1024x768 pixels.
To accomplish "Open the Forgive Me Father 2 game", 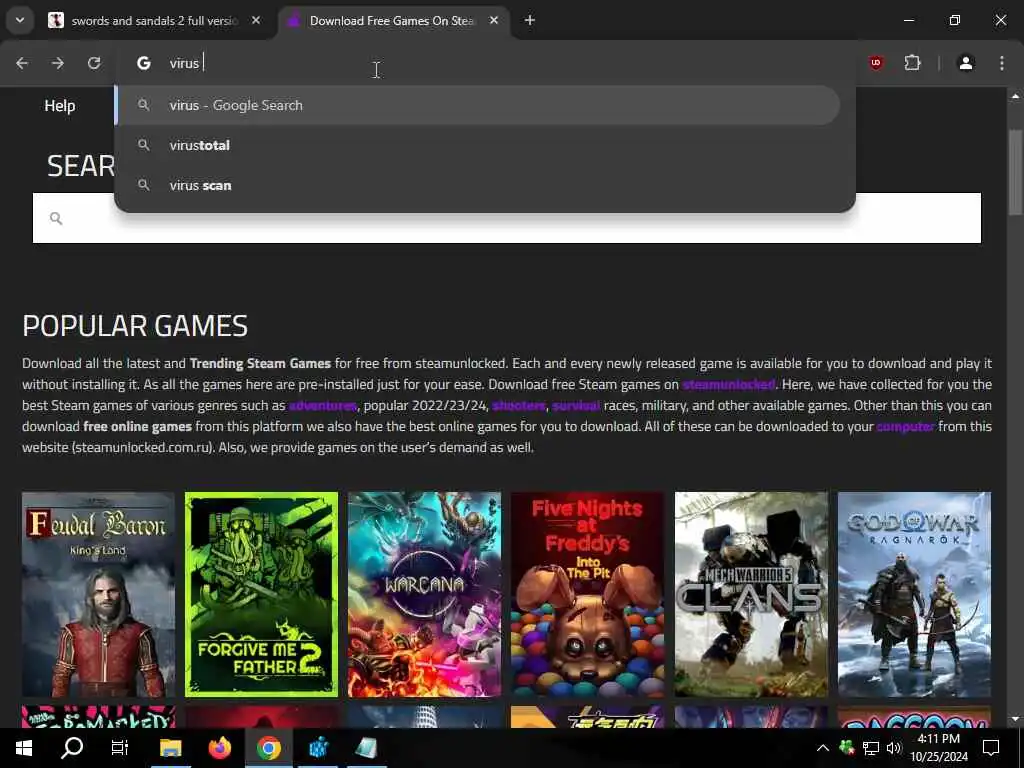I will [x=261, y=594].
